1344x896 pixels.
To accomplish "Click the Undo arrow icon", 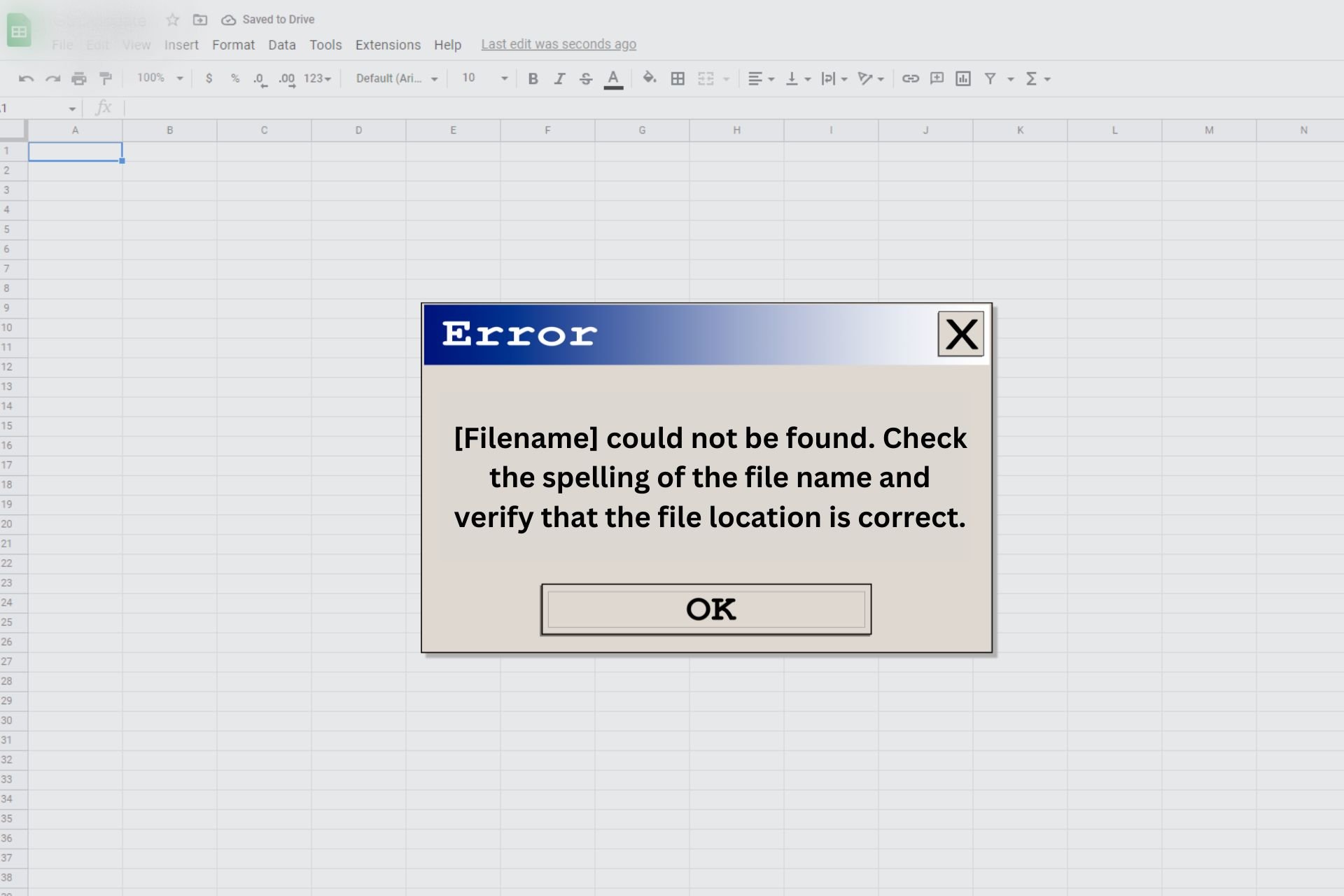I will (26, 78).
